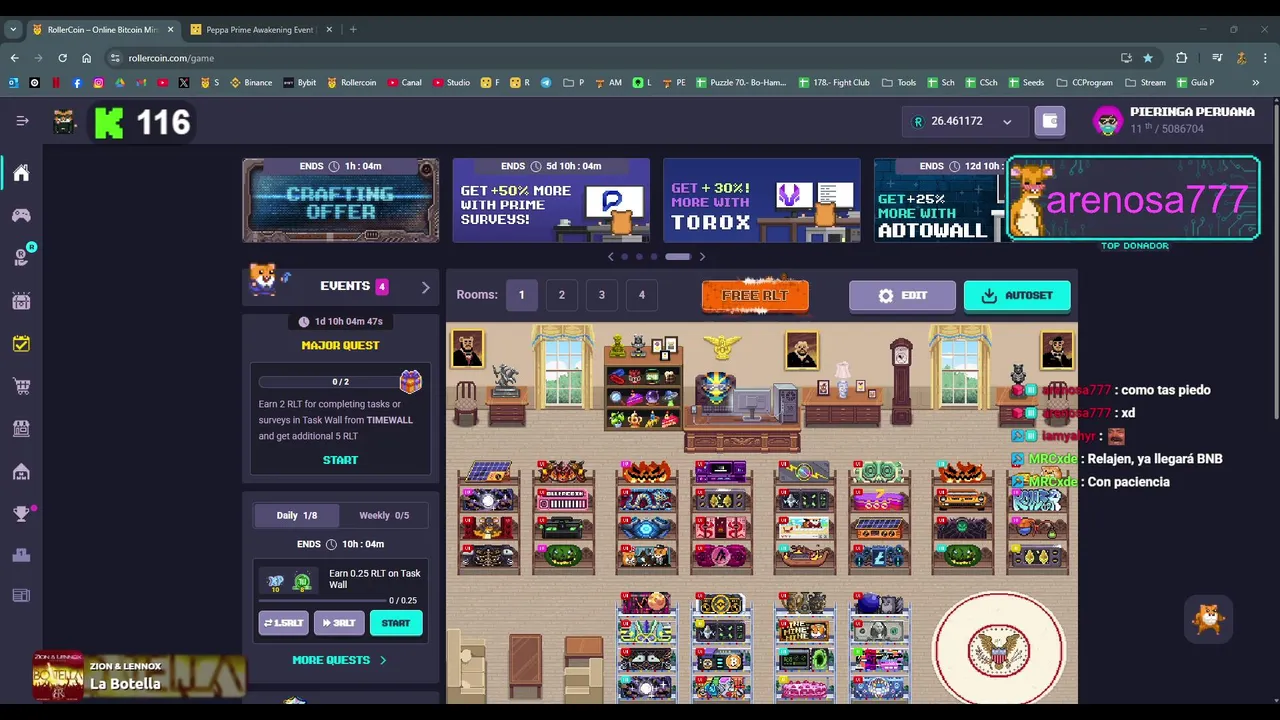Click the Major Quest gift box icon
Viewport: 1280px width, 720px height.
click(411, 381)
